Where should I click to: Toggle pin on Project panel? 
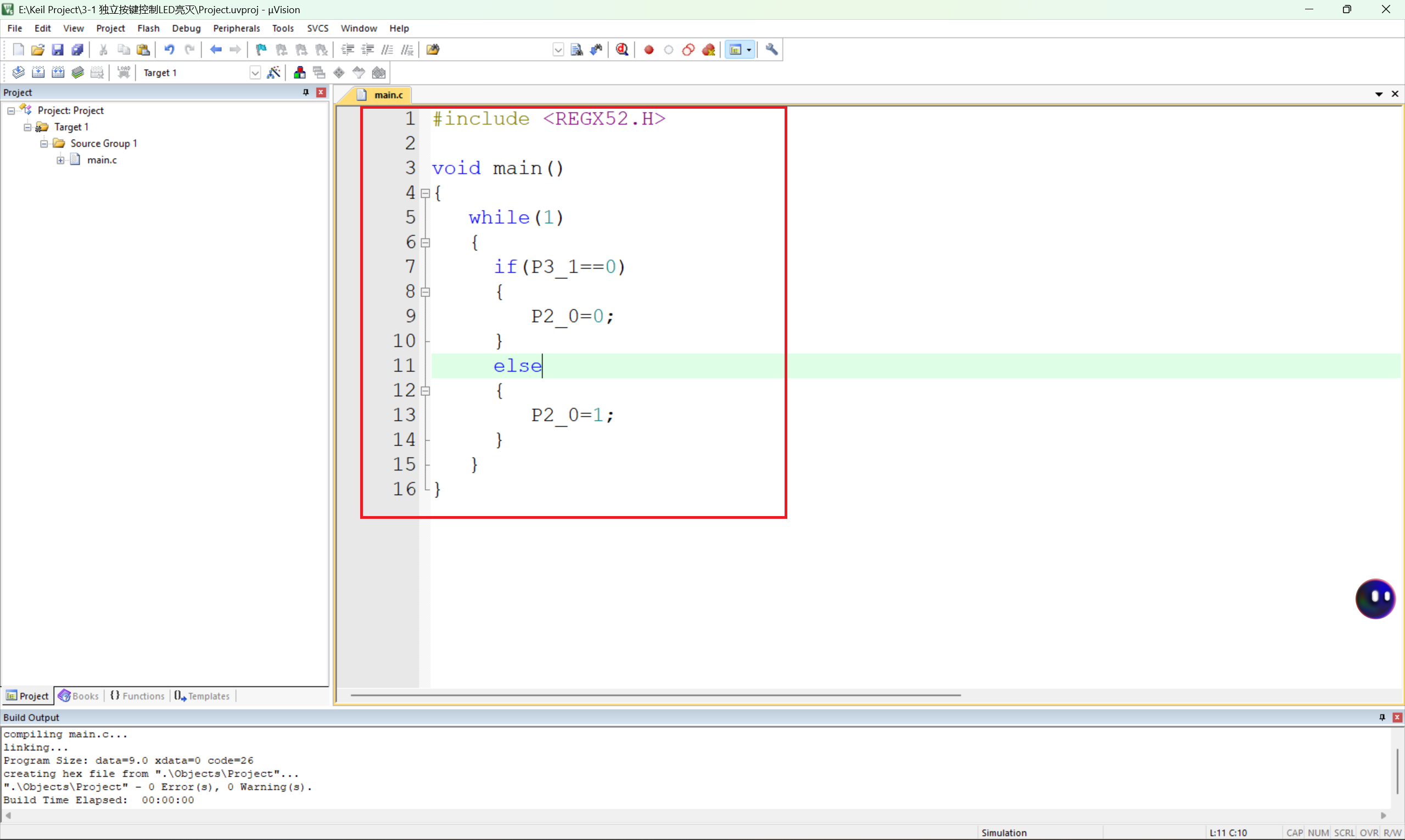click(x=306, y=92)
